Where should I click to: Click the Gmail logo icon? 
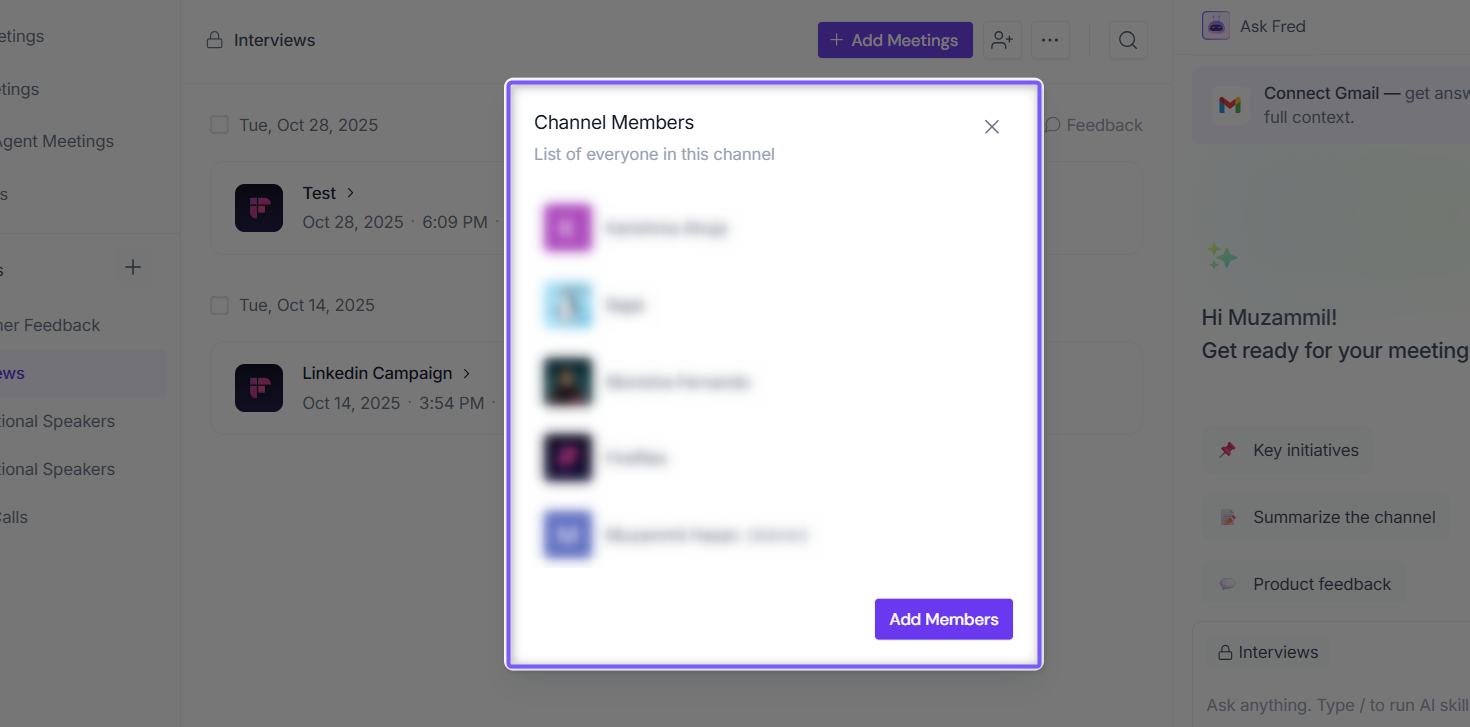[1230, 104]
